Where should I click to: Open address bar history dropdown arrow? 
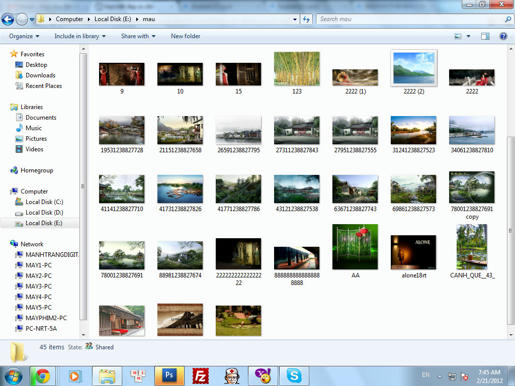tap(295, 19)
